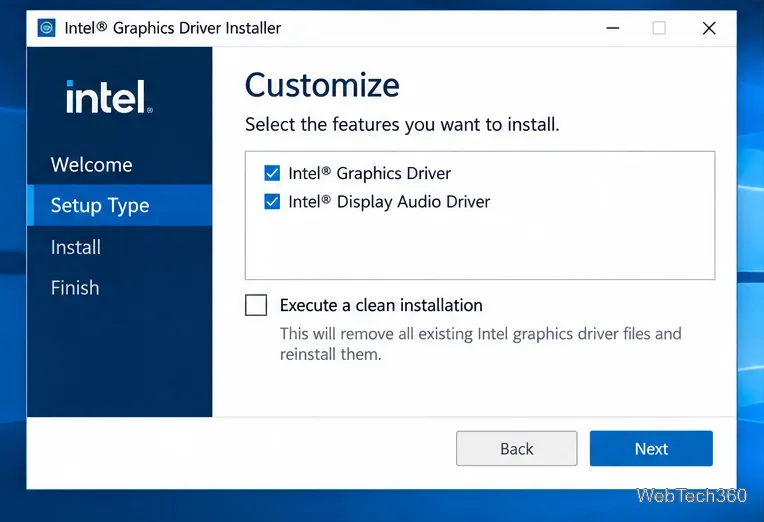Viewport: 764px width, 522px height.
Task: Close the Intel Graphics Driver Installer window
Action: coord(709,28)
